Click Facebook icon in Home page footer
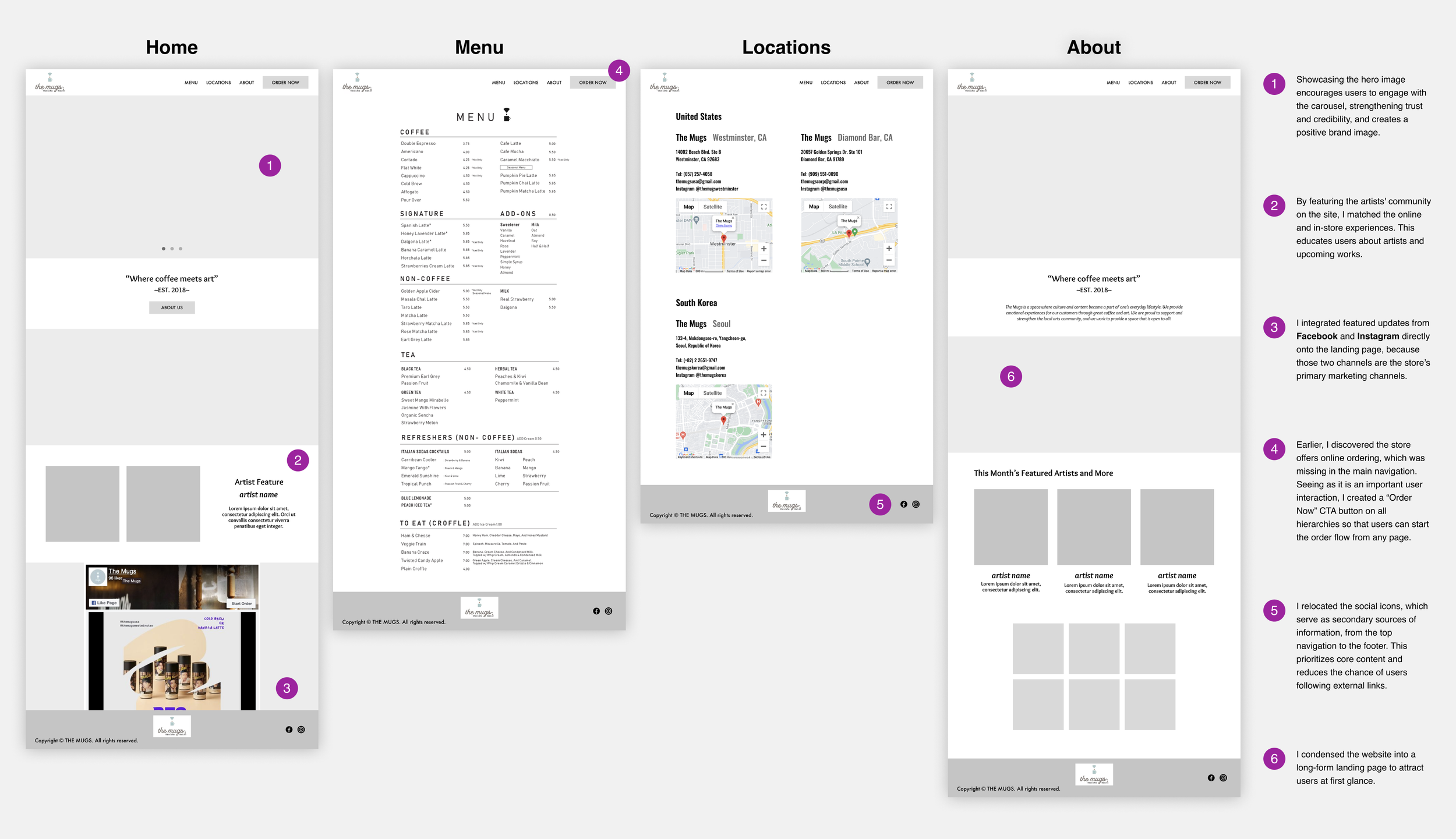 click(289, 730)
